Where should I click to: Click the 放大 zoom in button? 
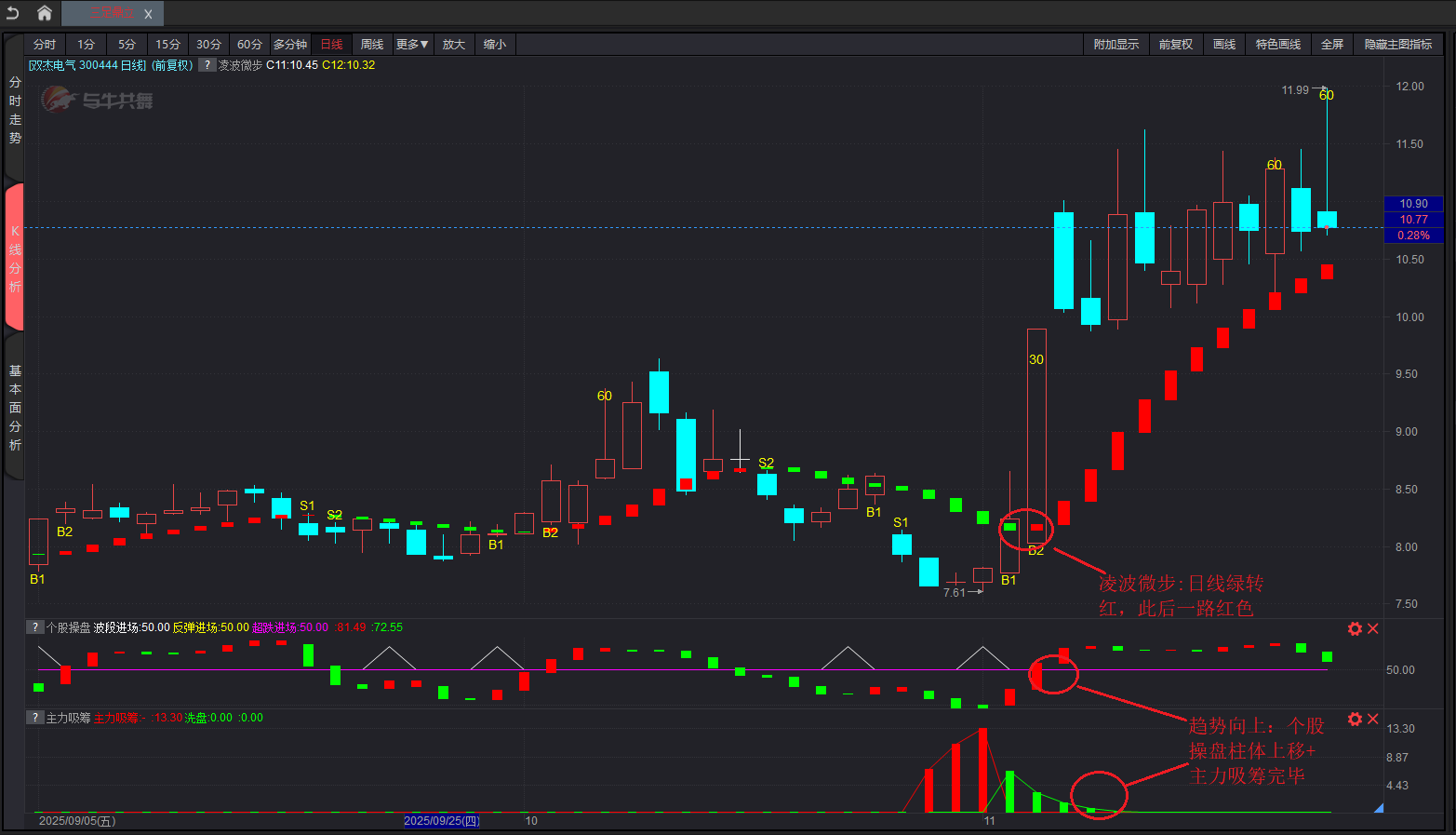(x=453, y=45)
